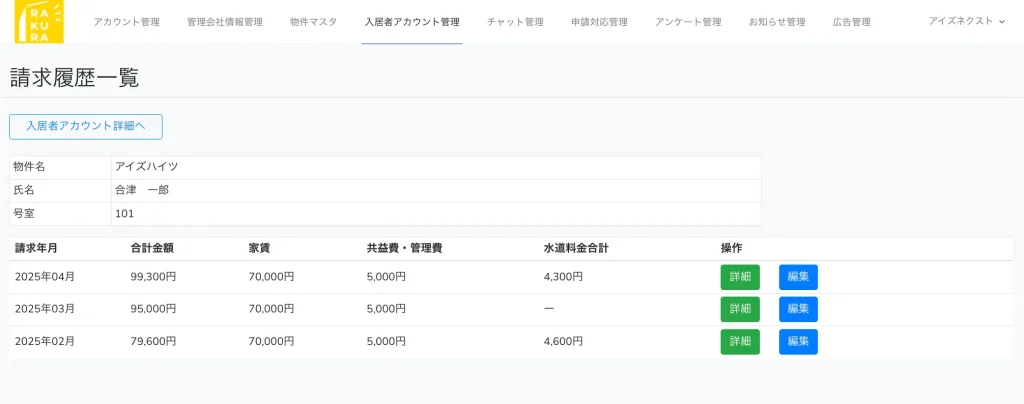The height and width of the screenshot is (404, 1024).
Task: Open チャット管理 menu
Action: [515, 22]
